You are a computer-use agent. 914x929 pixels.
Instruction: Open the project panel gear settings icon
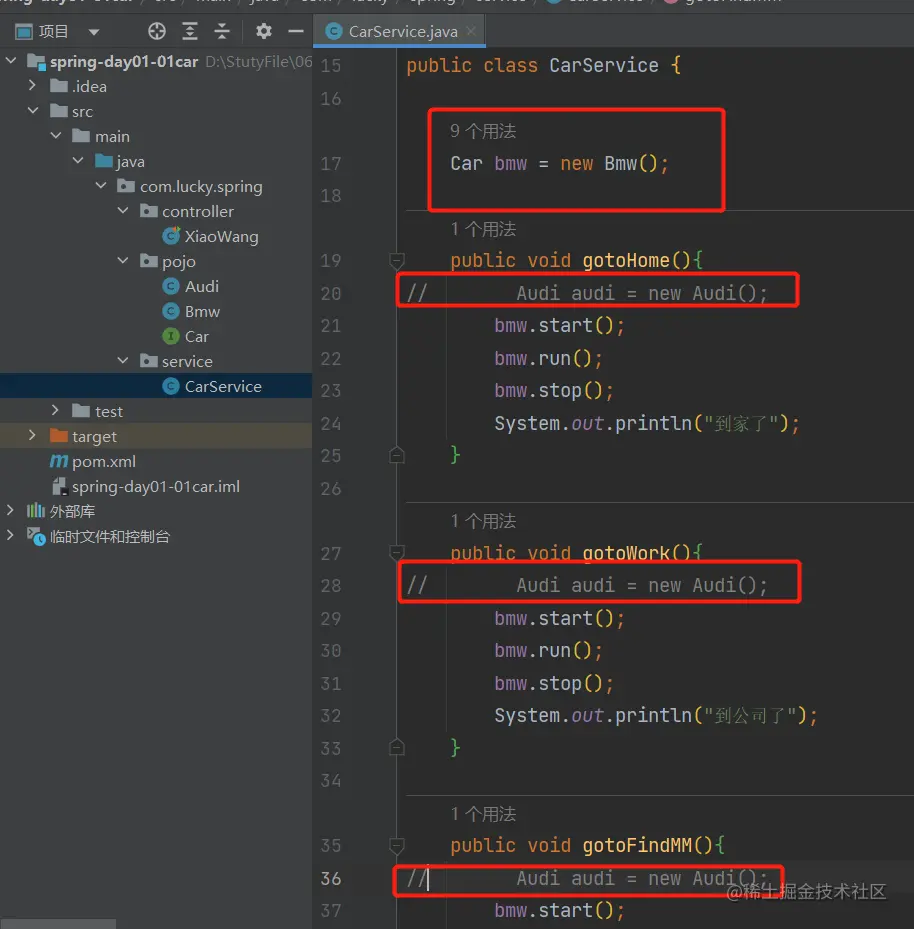pos(264,31)
